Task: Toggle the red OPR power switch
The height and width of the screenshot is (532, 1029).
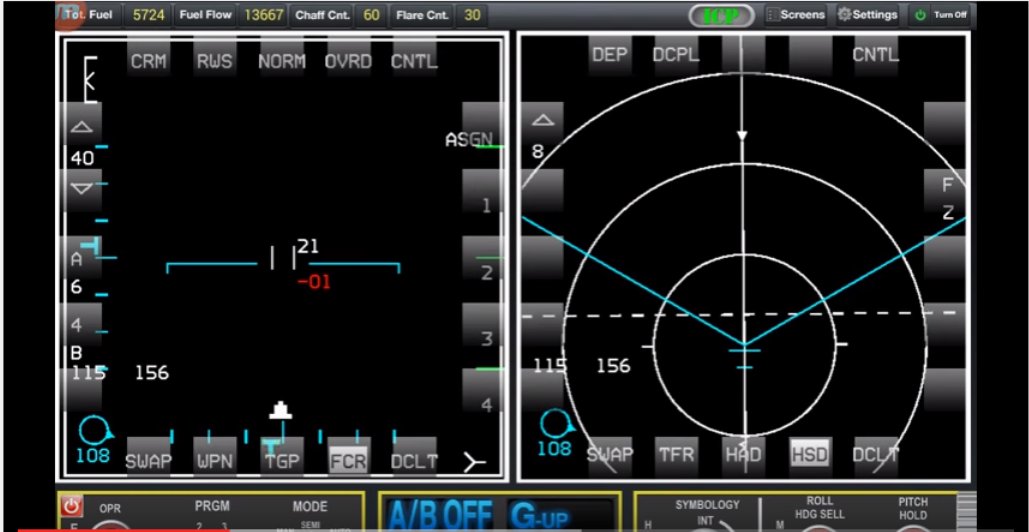Action: pyautogui.click(x=72, y=506)
